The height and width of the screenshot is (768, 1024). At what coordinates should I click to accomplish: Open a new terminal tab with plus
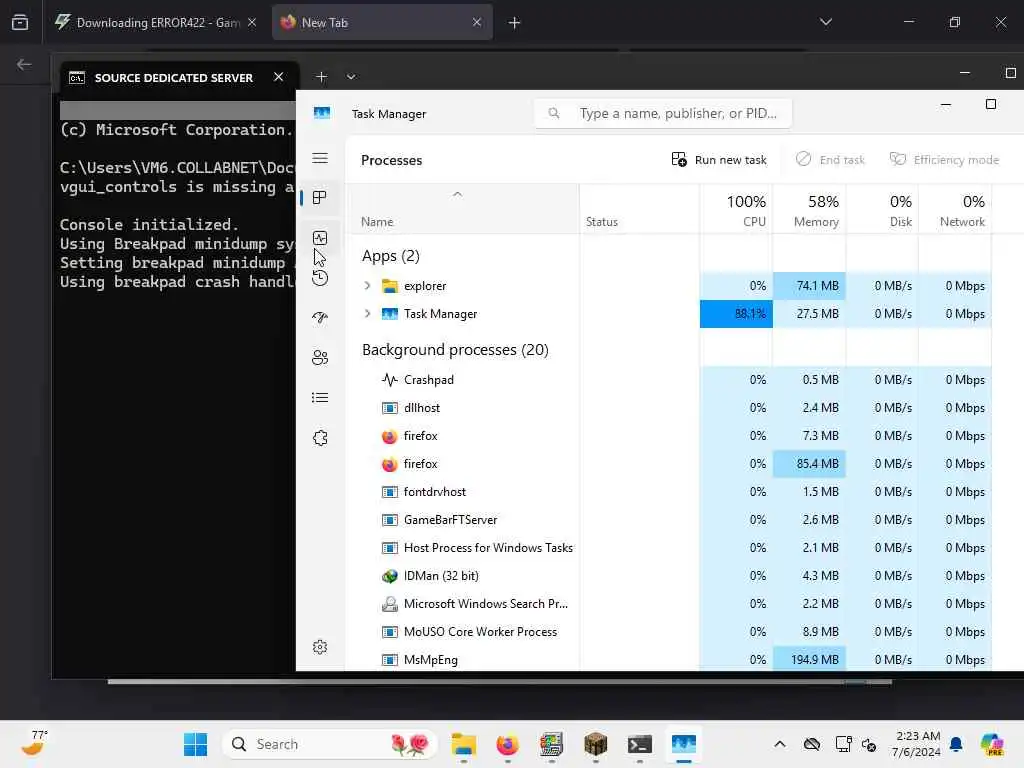click(x=321, y=77)
